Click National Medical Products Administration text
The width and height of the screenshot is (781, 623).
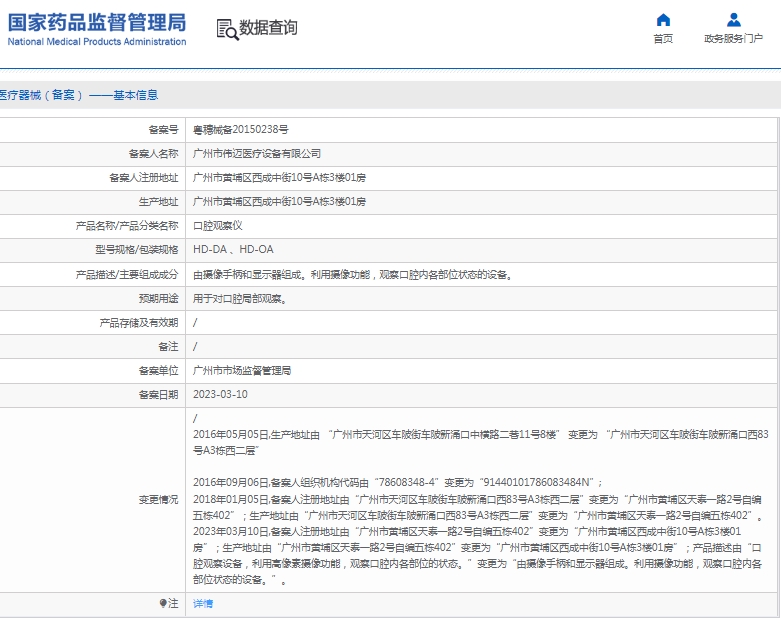pyautogui.click(x=97, y=42)
